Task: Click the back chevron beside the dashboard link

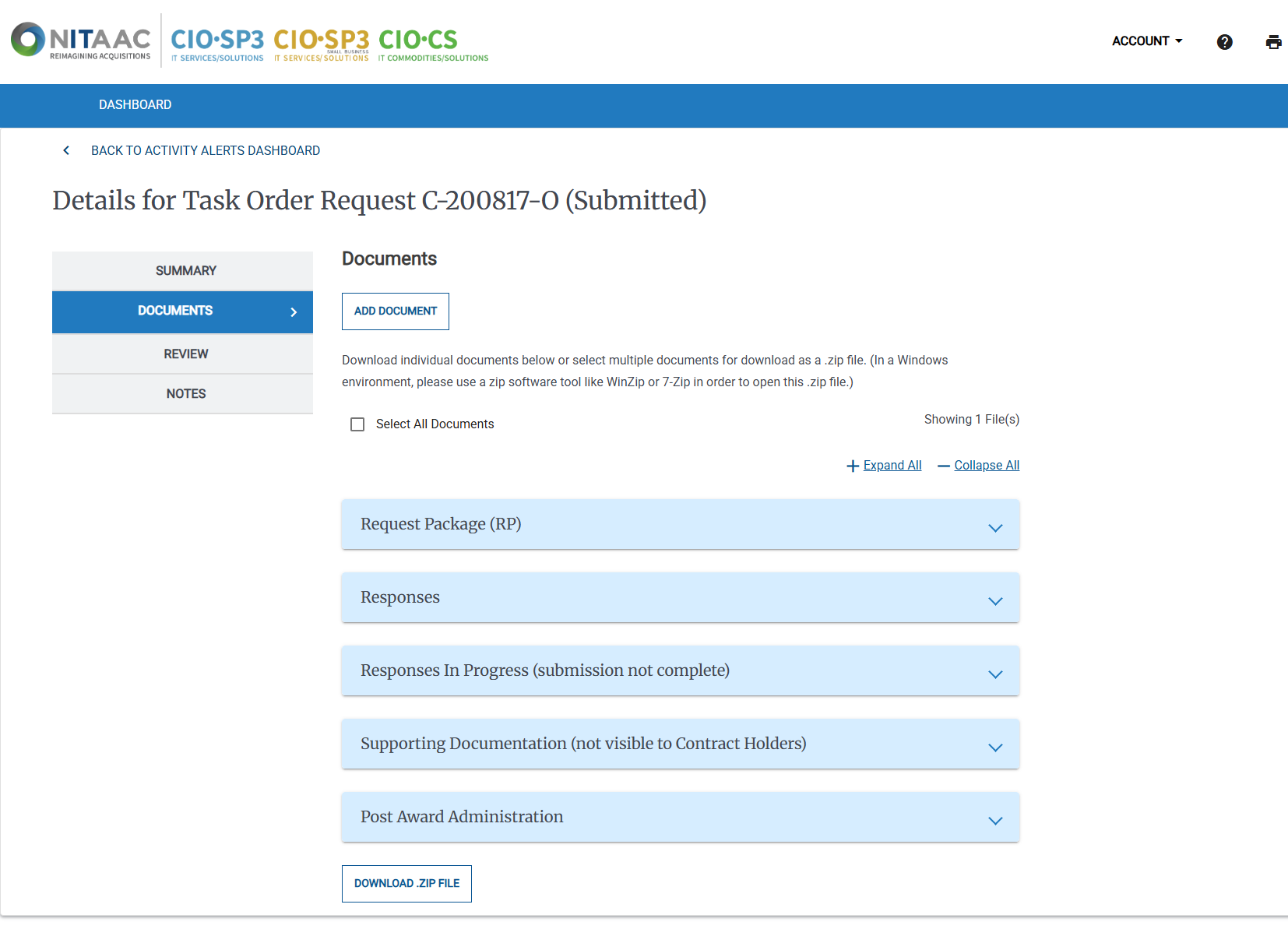Action: pyautogui.click(x=66, y=150)
